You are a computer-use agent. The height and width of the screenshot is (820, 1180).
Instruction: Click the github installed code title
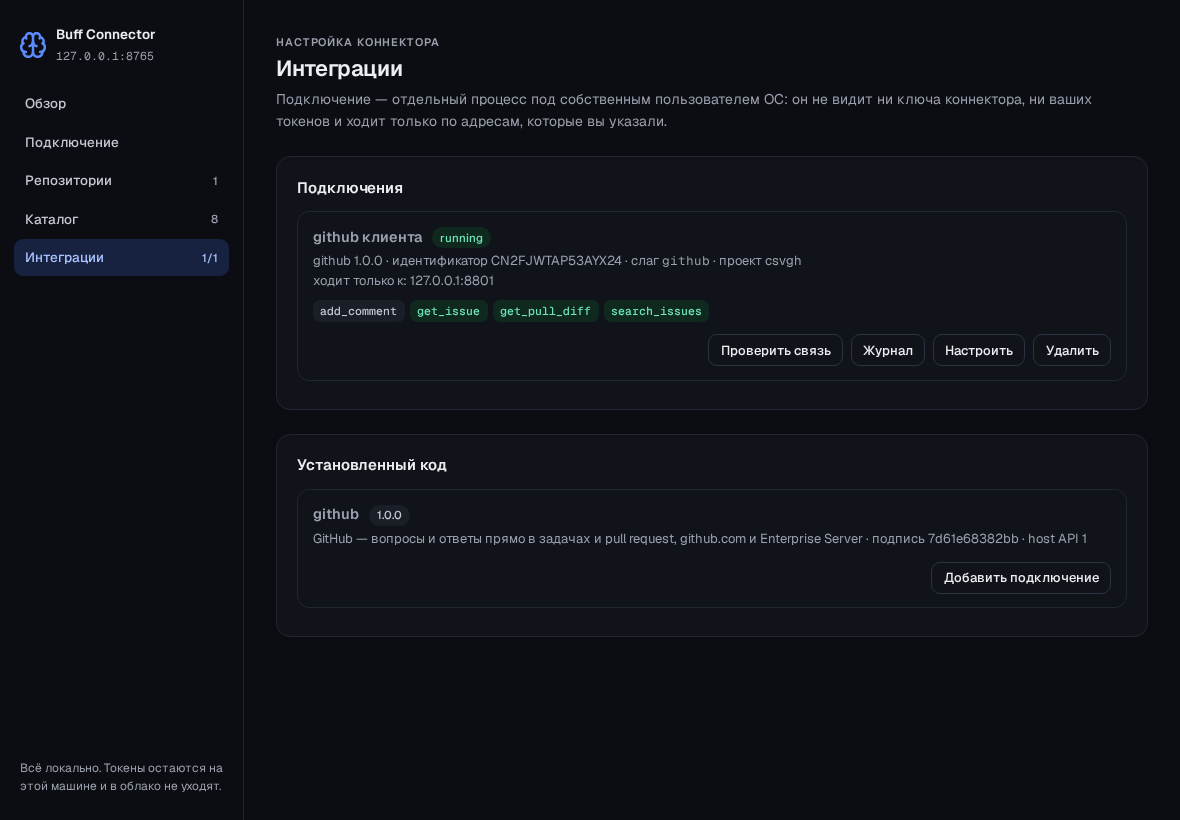tap(336, 514)
